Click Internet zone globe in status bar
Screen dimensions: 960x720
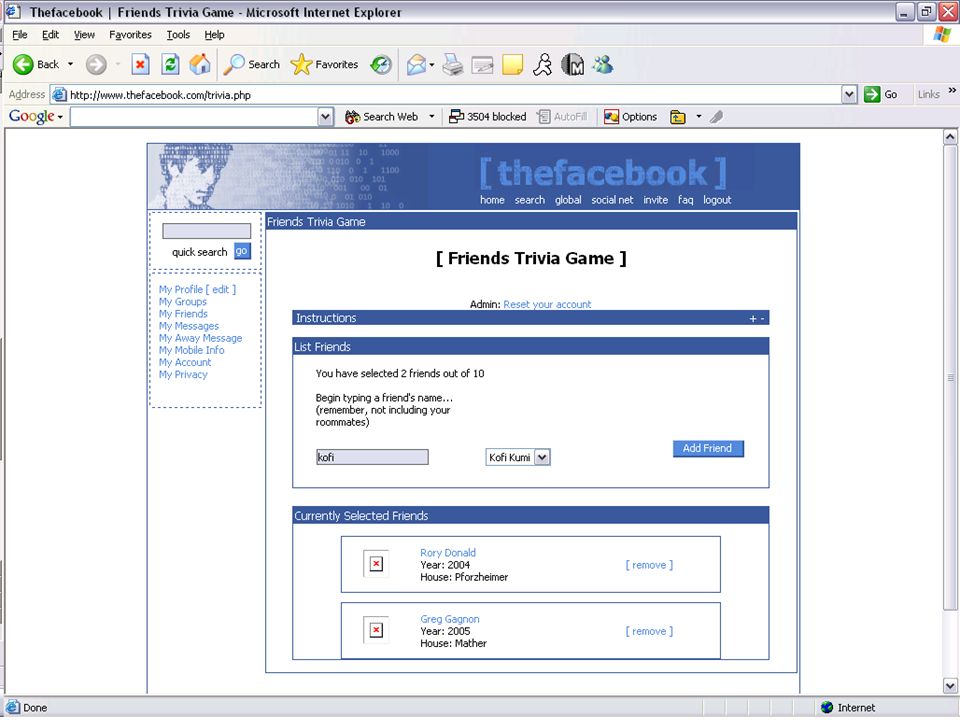click(827, 707)
